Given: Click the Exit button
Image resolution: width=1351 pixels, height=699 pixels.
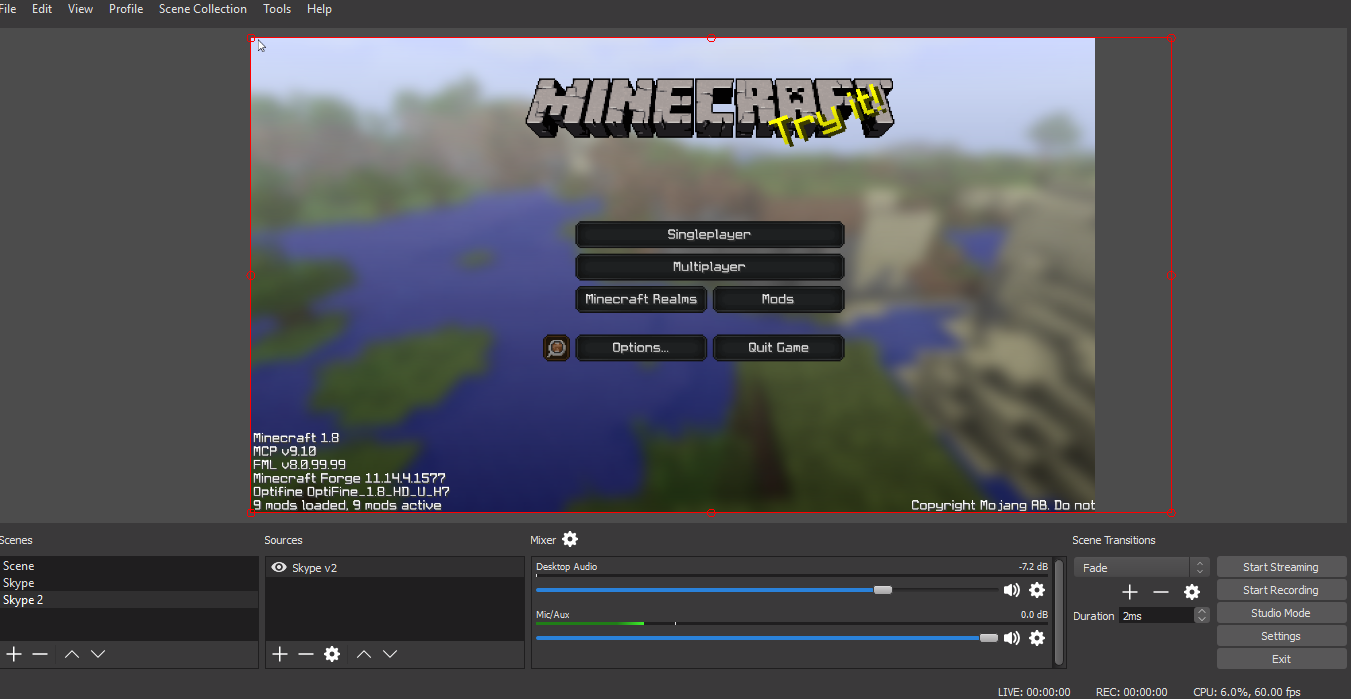Looking at the screenshot, I should pyautogui.click(x=1281, y=659).
